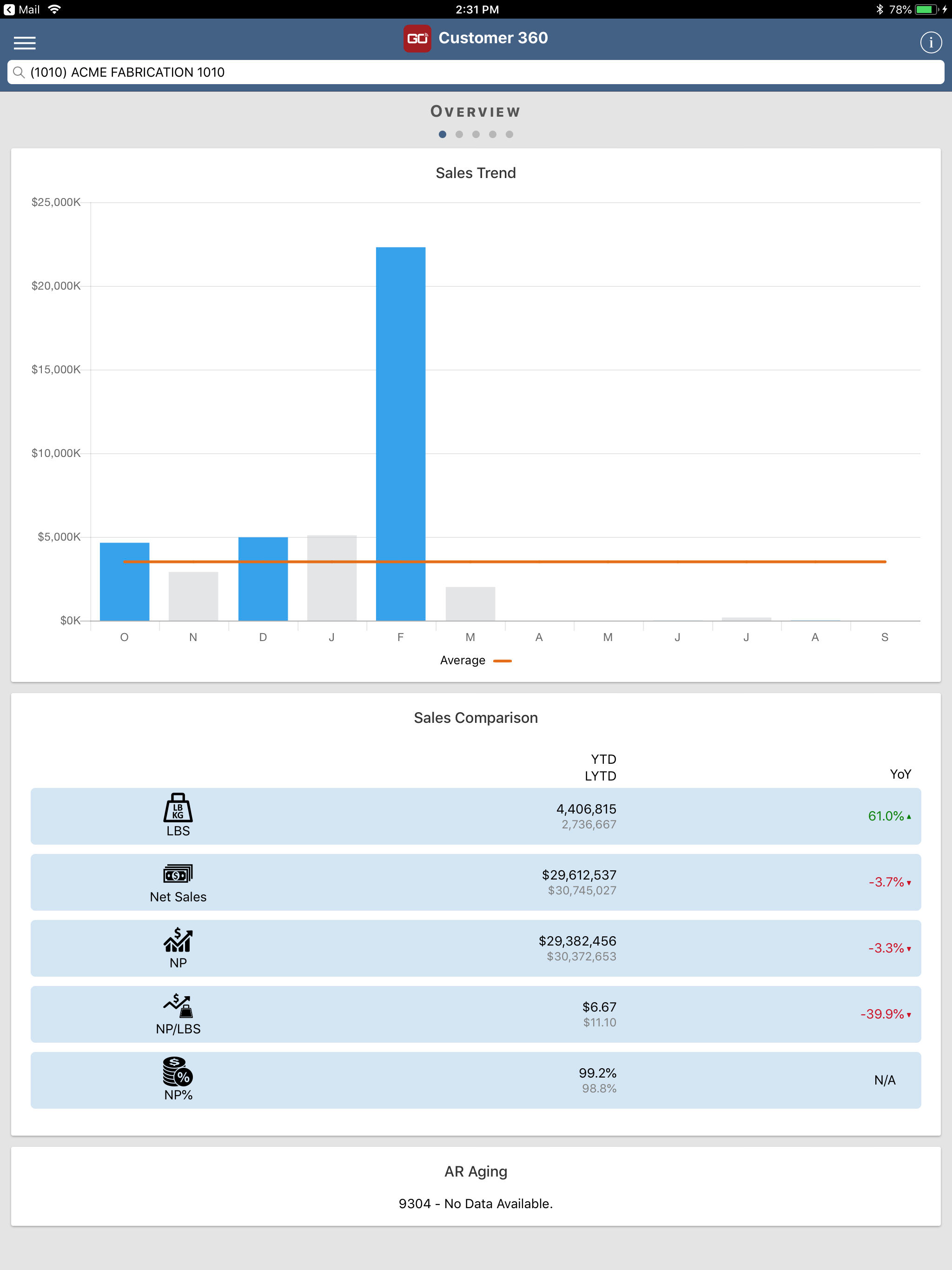Tap the 9304 No Data Available message

pyautogui.click(x=476, y=1204)
